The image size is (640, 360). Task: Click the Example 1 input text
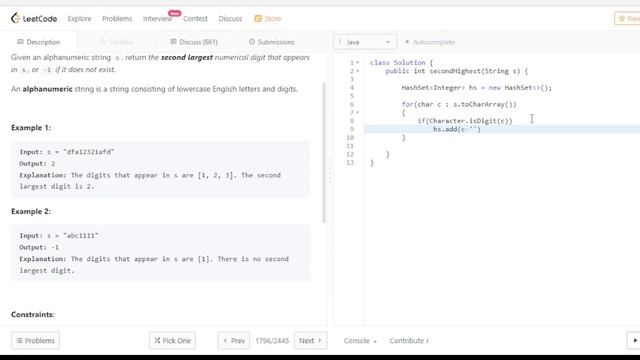pos(67,152)
